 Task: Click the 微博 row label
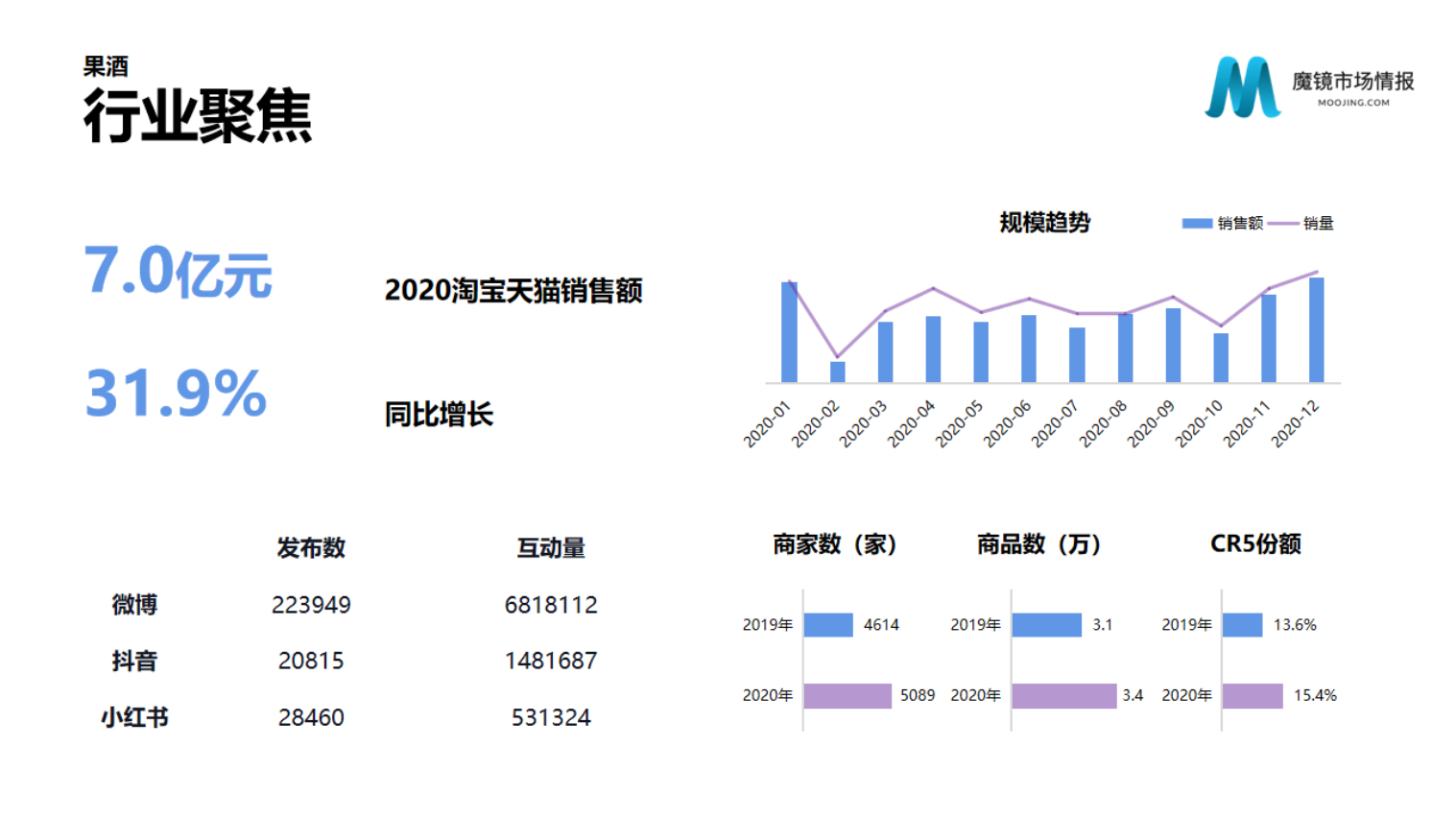pyautogui.click(x=134, y=605)
